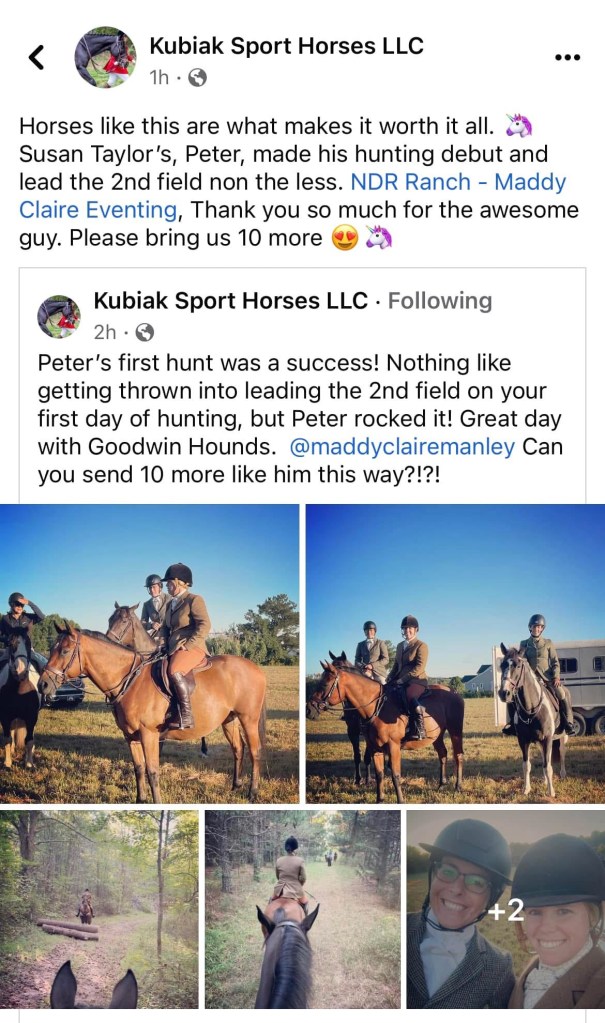
Task: Tap the Kubiak Sport Horses profile picture
Action: point(105,57)
